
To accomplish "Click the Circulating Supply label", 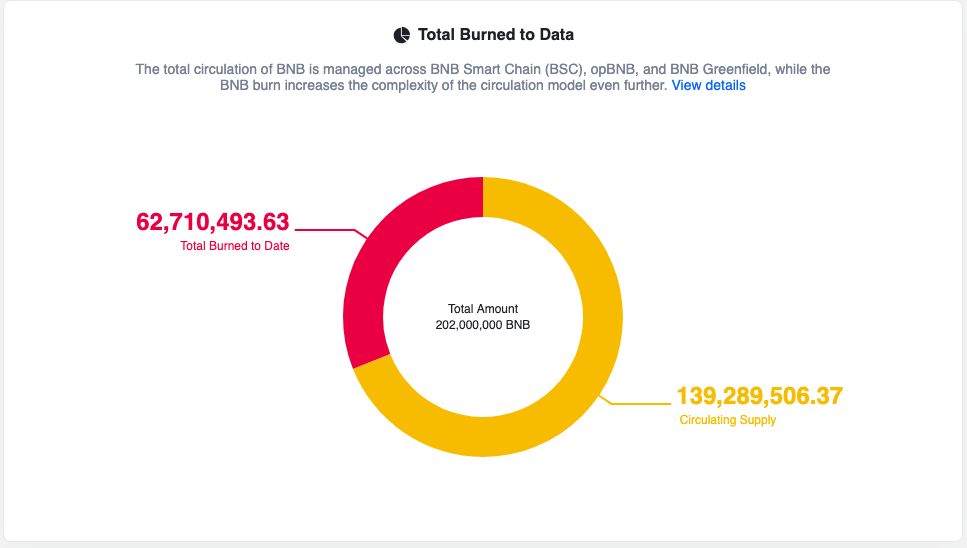I will (728, 420).
